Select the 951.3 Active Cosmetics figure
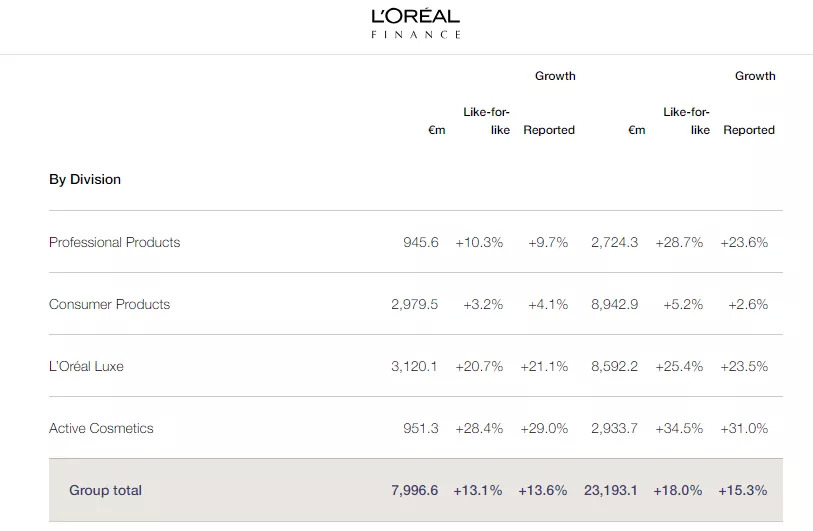 click(x=420, y=428)
